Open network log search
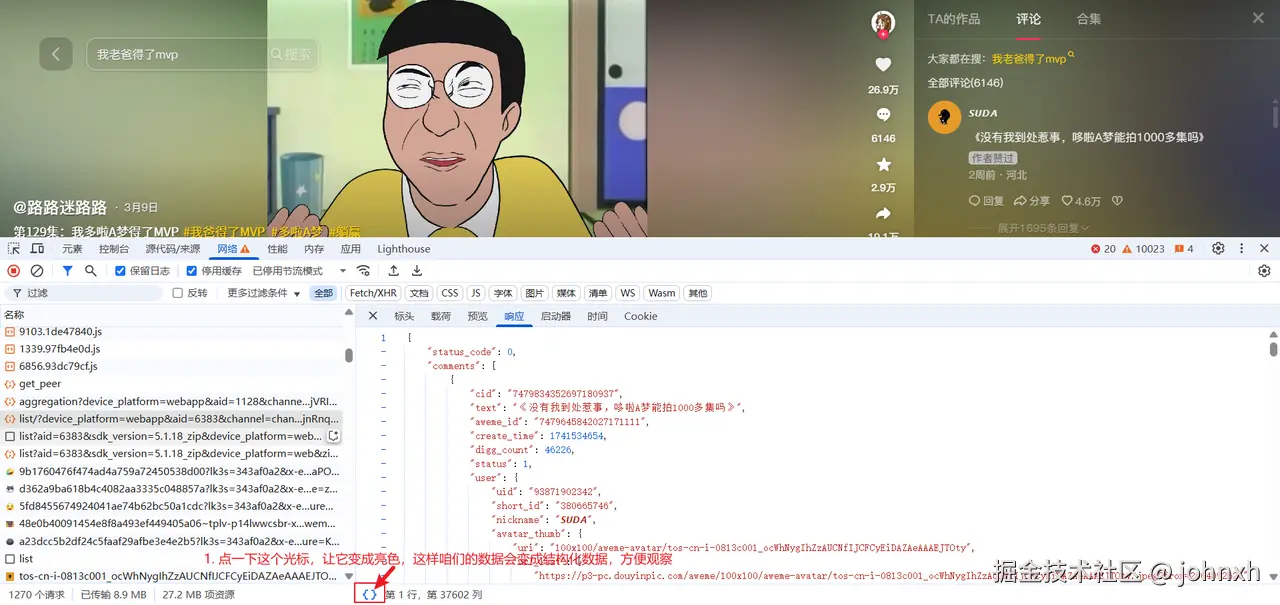 point(90,270)
